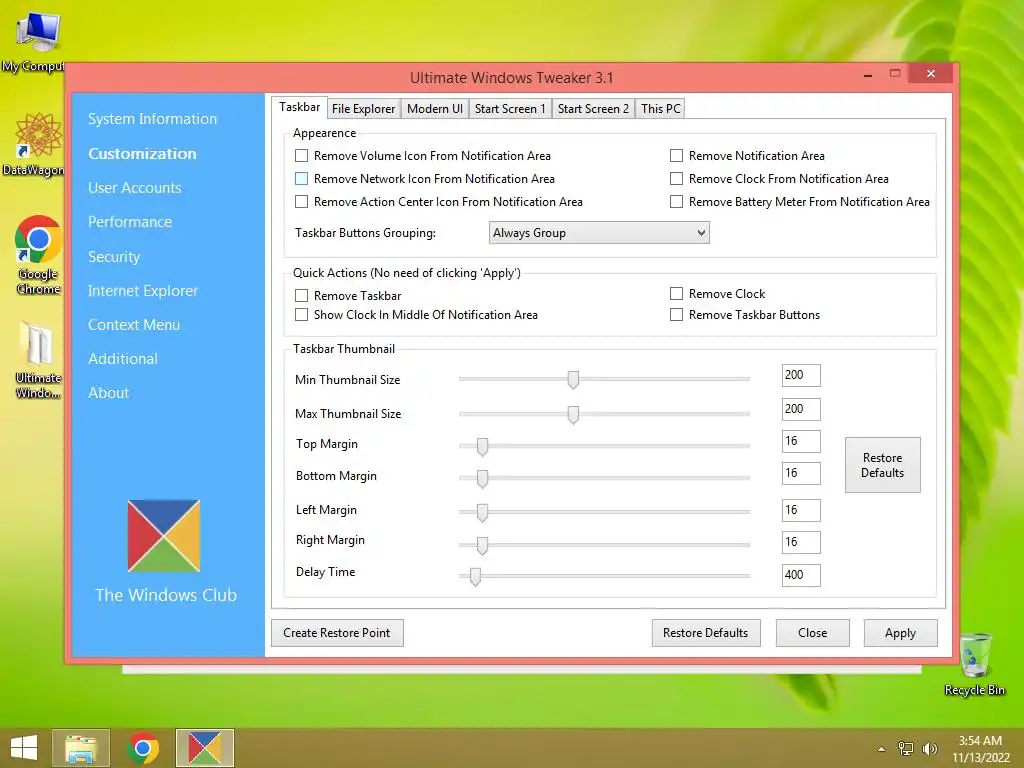Open My Computer desktop icon
This screenshot has height=768, width=1024.
click(x=36, y=39)
